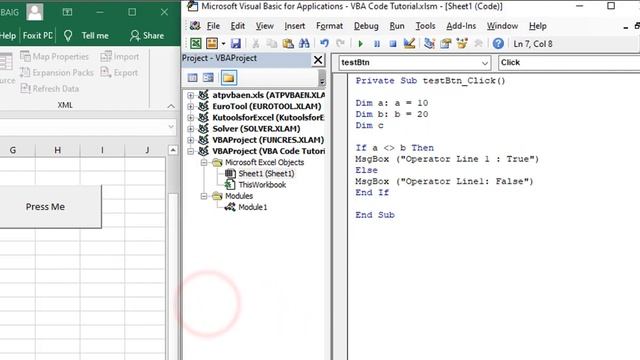The width and height of the screenshot is (640, 360).
Task: Open the Add-Ins menu
Action: [x=461, y=26]
